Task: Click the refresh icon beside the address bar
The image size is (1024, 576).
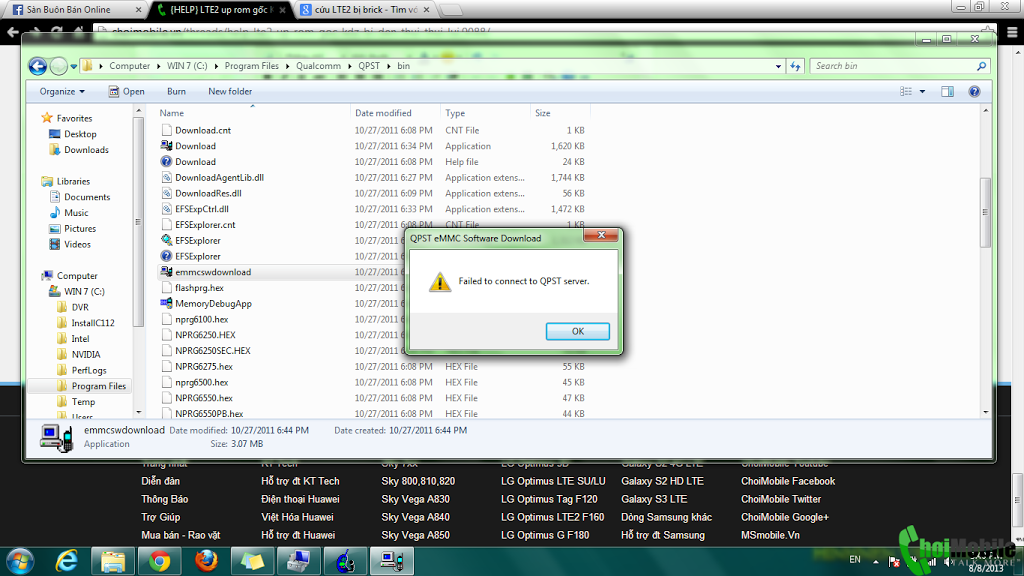Action: 796,67
